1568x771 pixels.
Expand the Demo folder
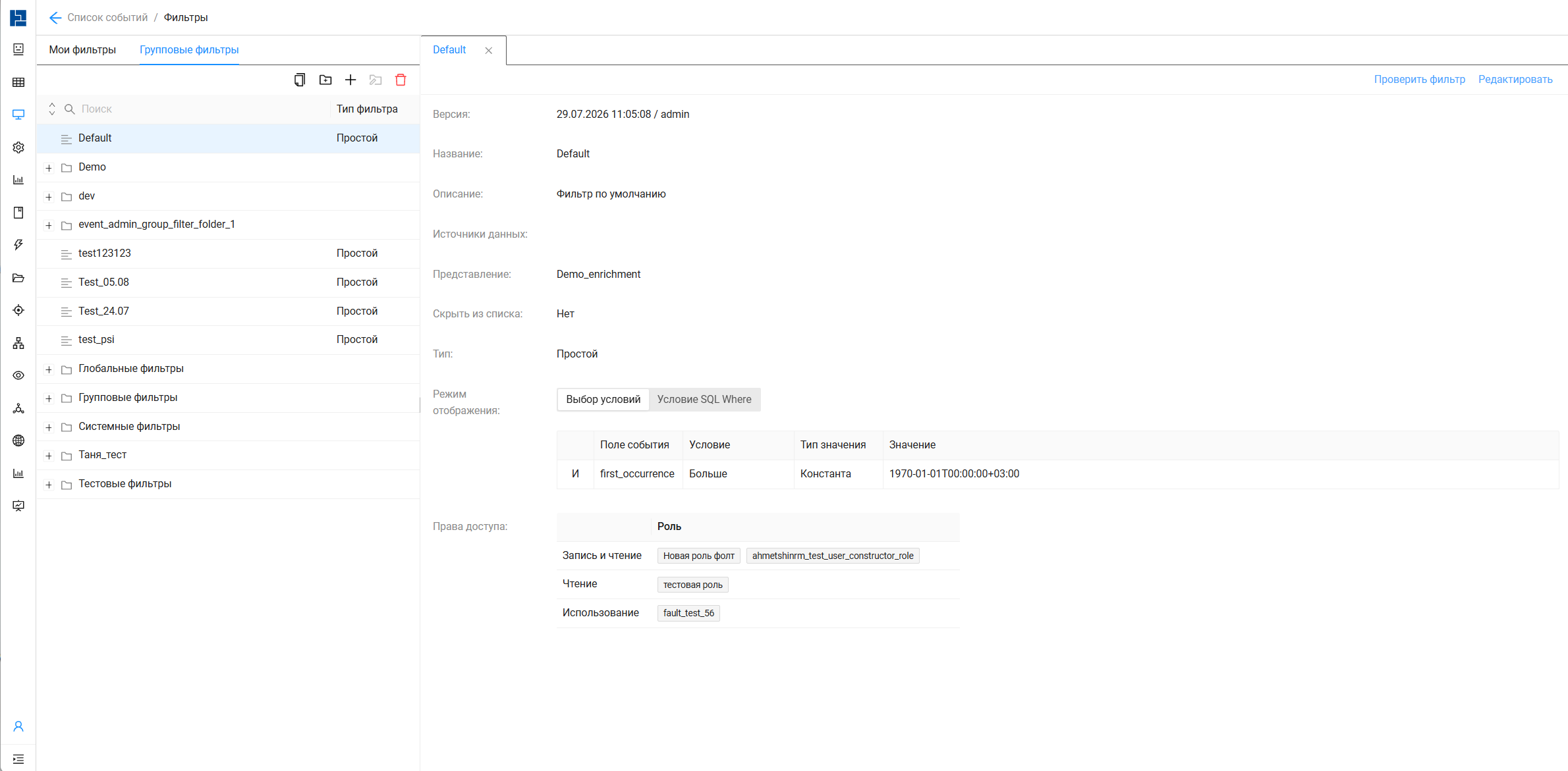pos(49,168)
